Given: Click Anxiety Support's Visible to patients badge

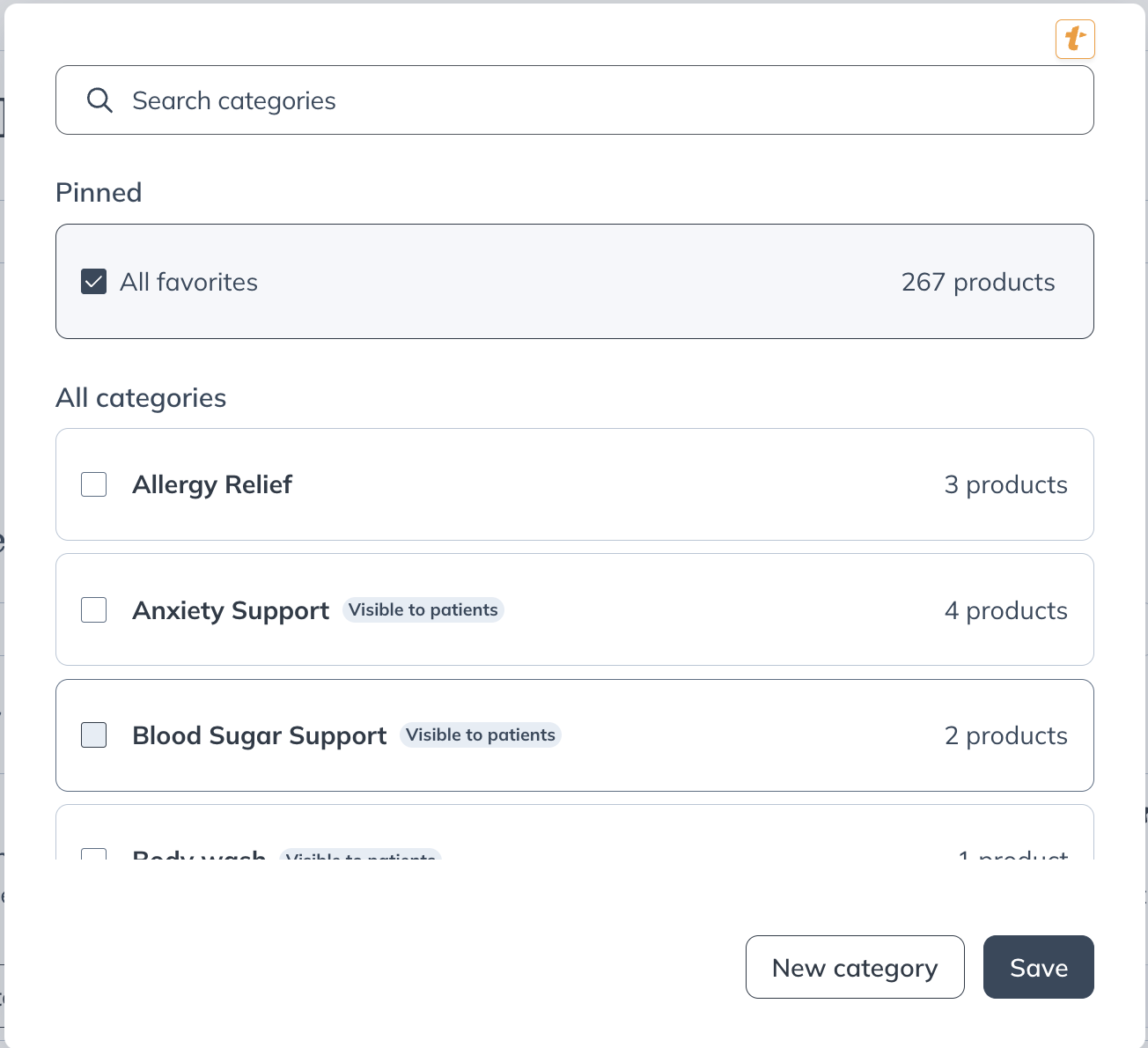Looking at the screenshot, I should 423,609.
